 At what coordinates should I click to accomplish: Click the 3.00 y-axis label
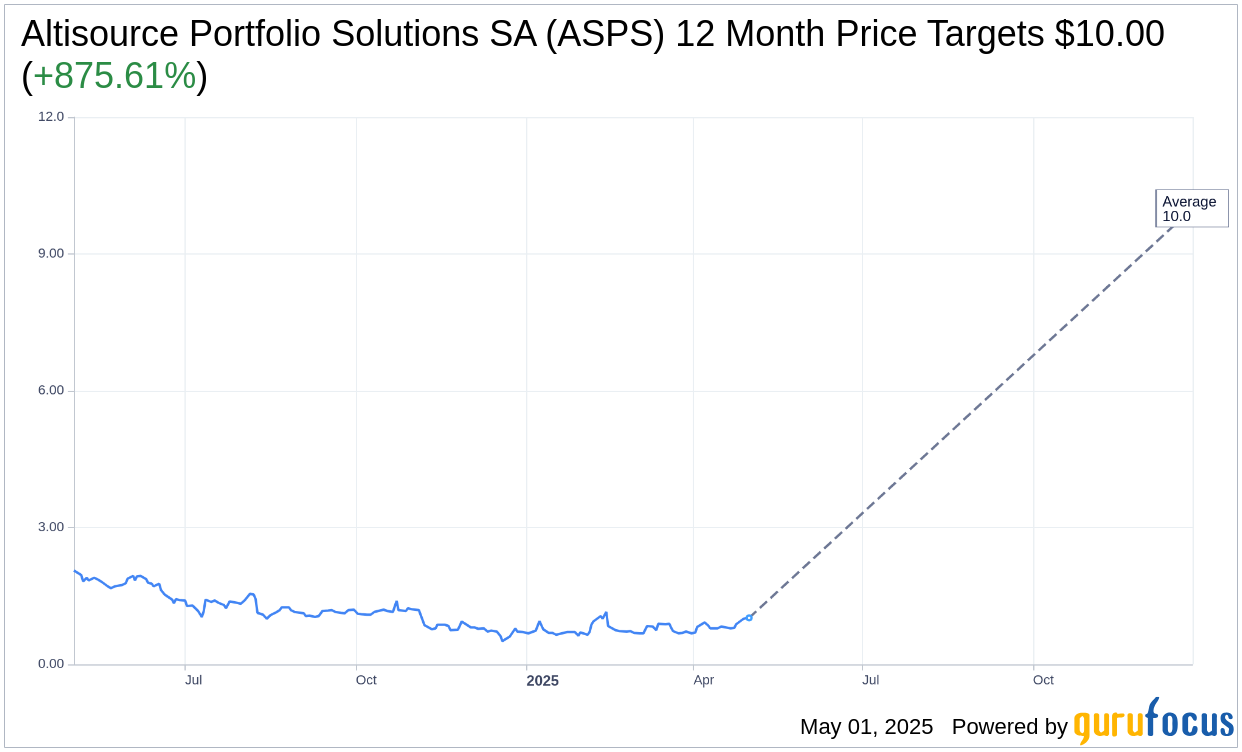point(51,527)
